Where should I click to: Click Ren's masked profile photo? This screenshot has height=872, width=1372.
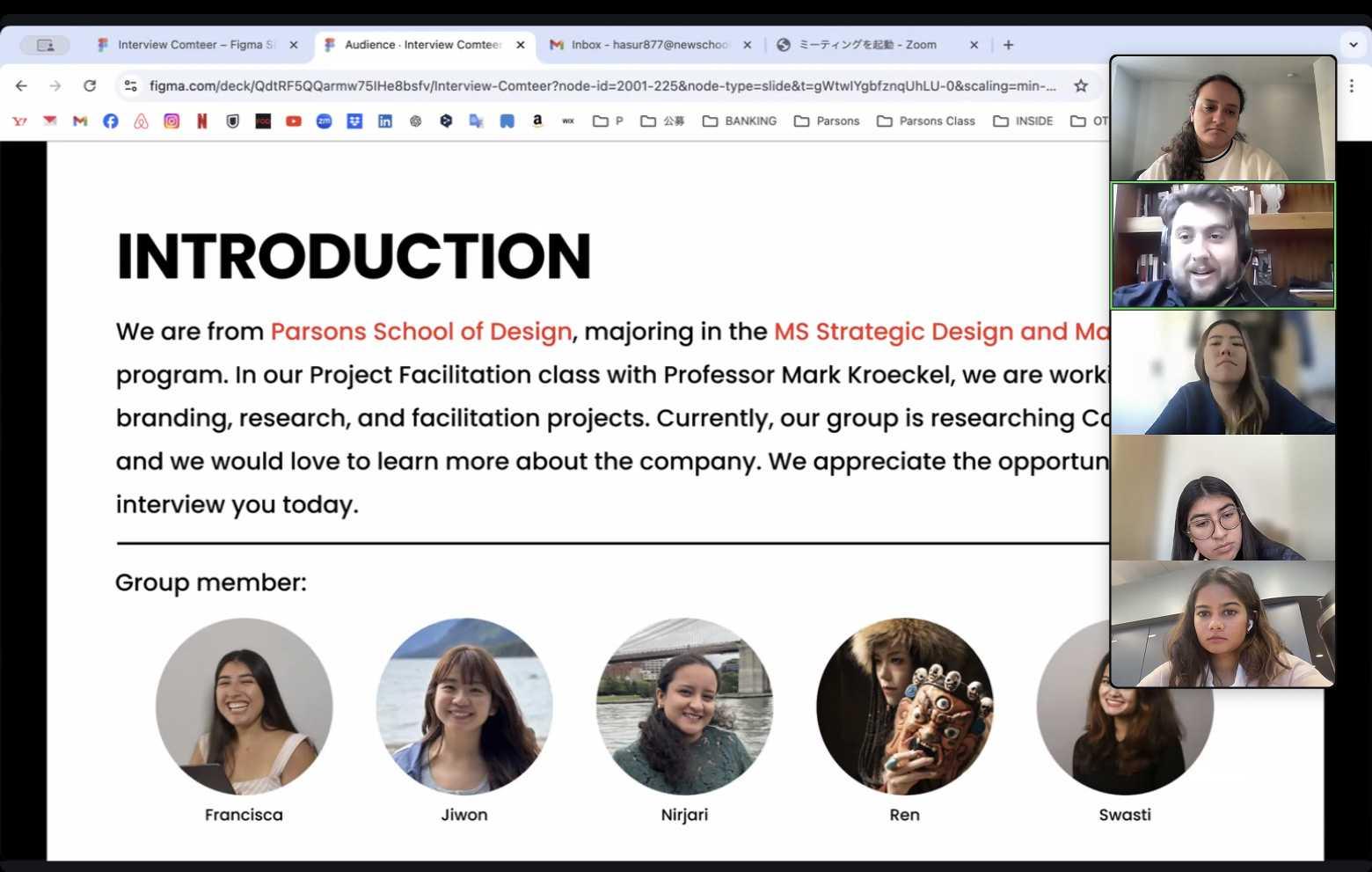905,706
